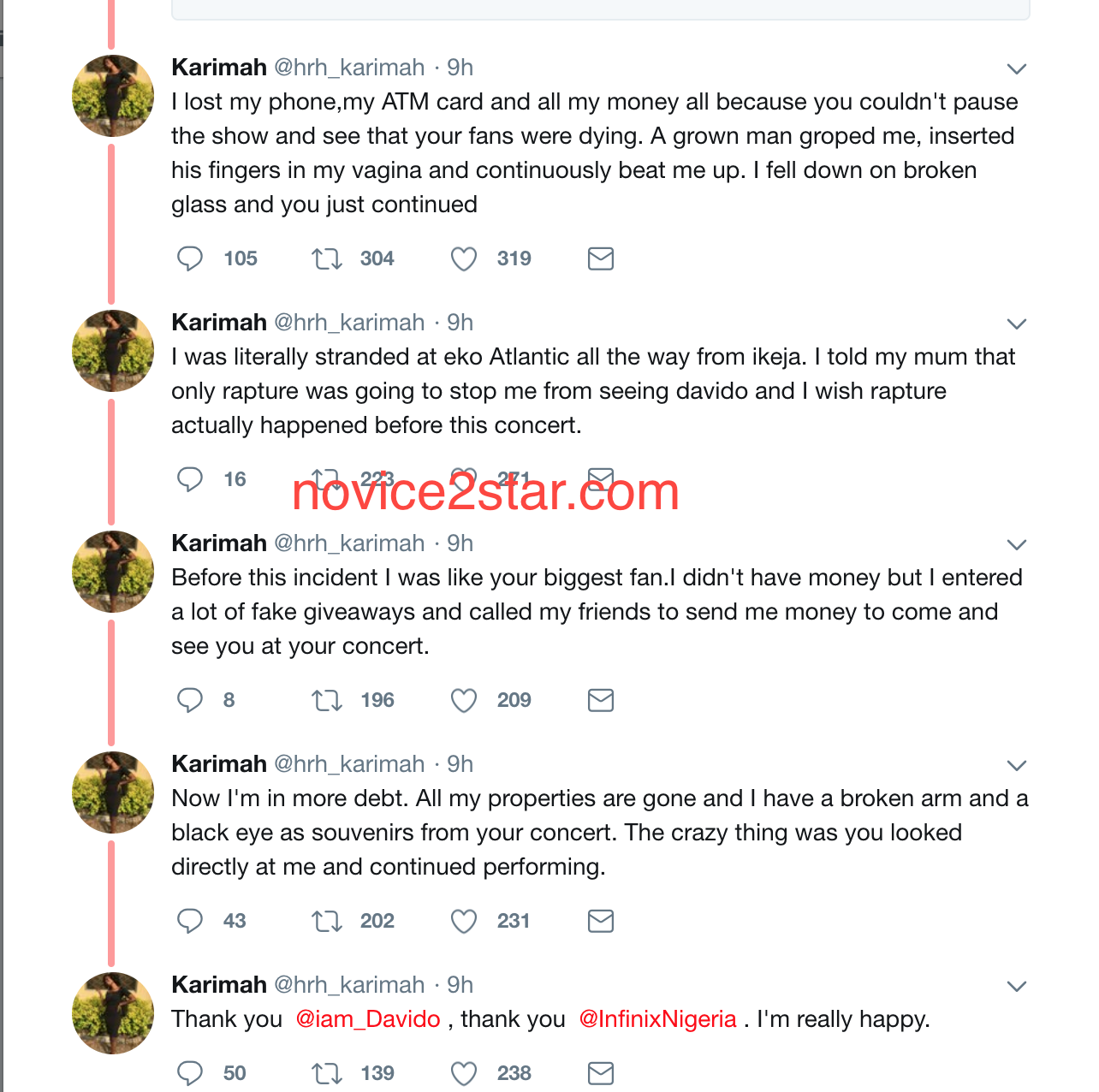
Task: Open Karimah's avatar on the 'biggest fan' tweet
Action: click(x=113, y=572)
